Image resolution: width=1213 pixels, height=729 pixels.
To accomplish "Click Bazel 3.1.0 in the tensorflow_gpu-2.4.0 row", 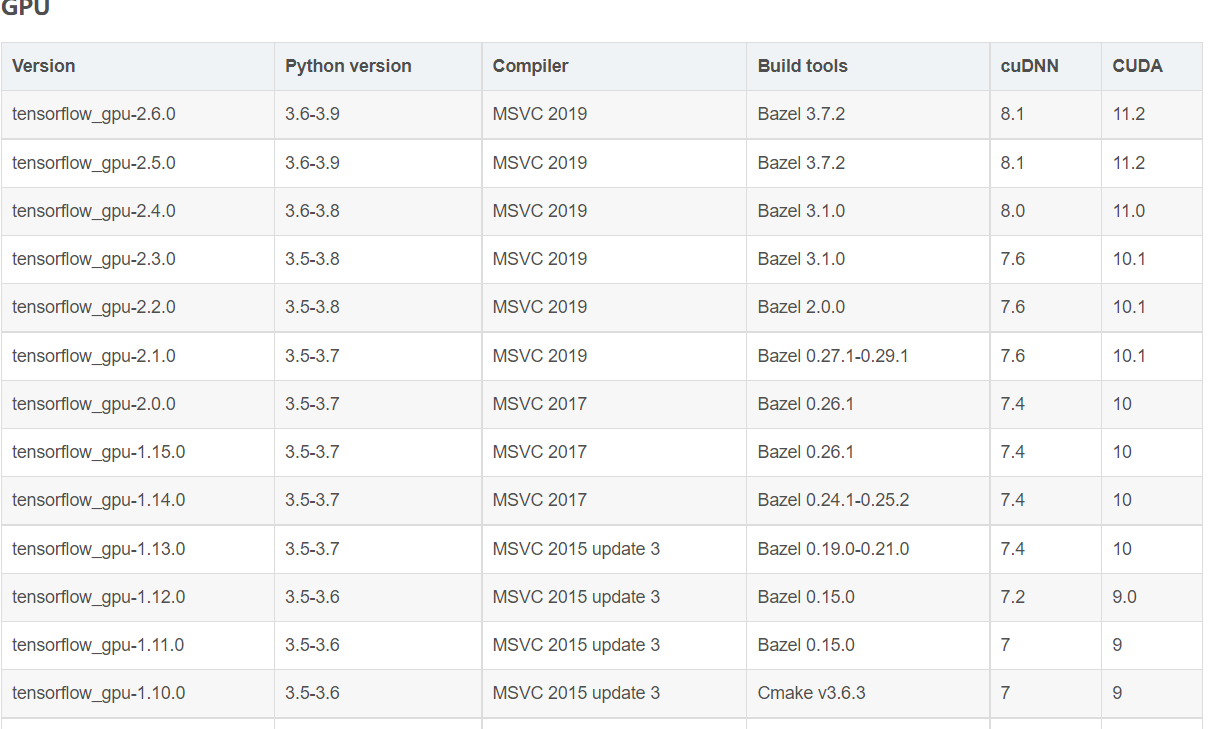I will point(868,211).
